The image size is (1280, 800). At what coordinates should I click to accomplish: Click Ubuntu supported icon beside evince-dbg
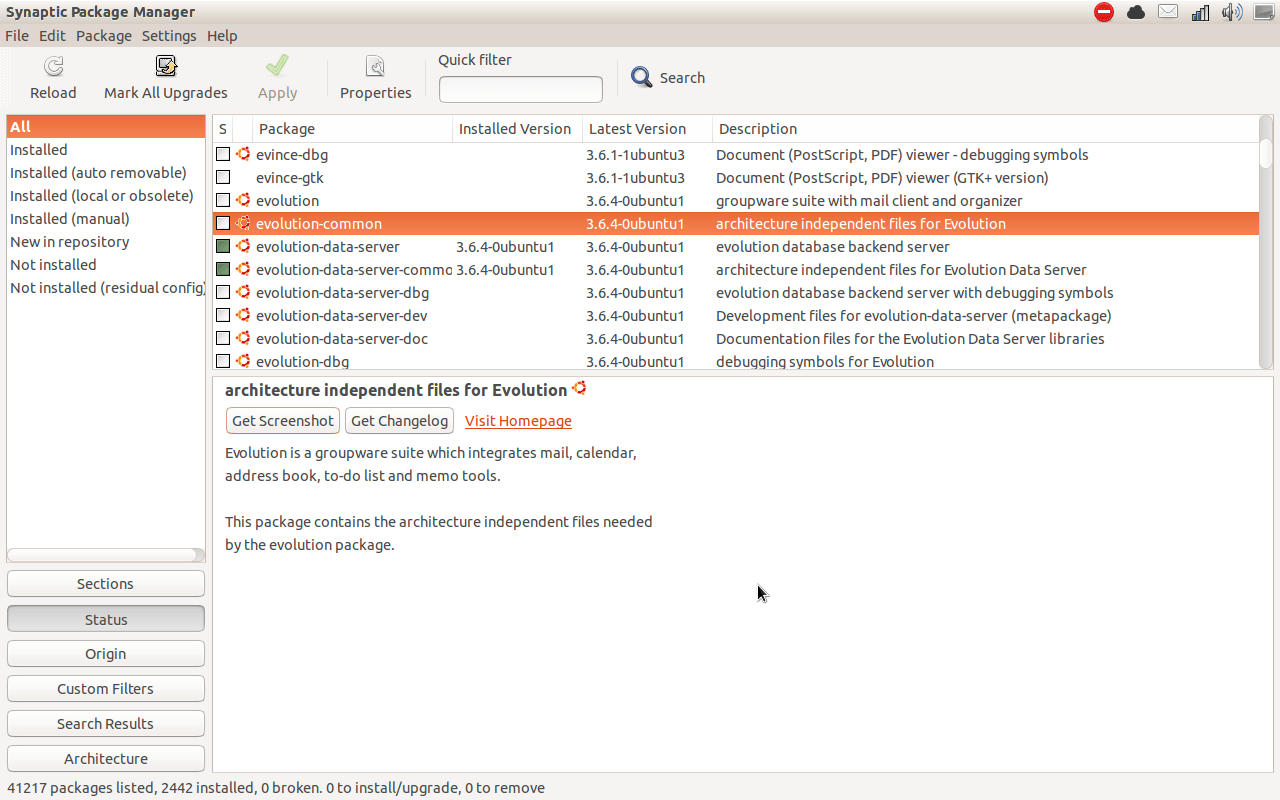pos(243,154)
